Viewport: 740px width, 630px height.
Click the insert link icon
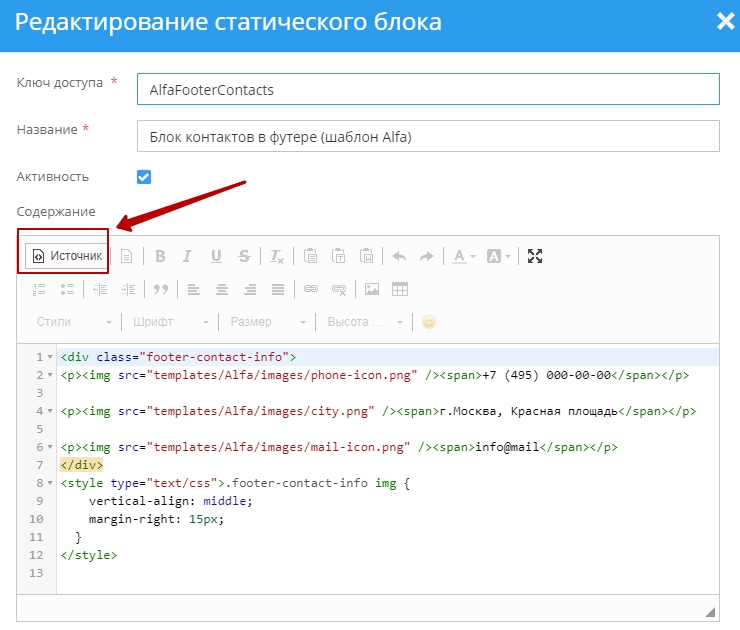tap(311, 289)
